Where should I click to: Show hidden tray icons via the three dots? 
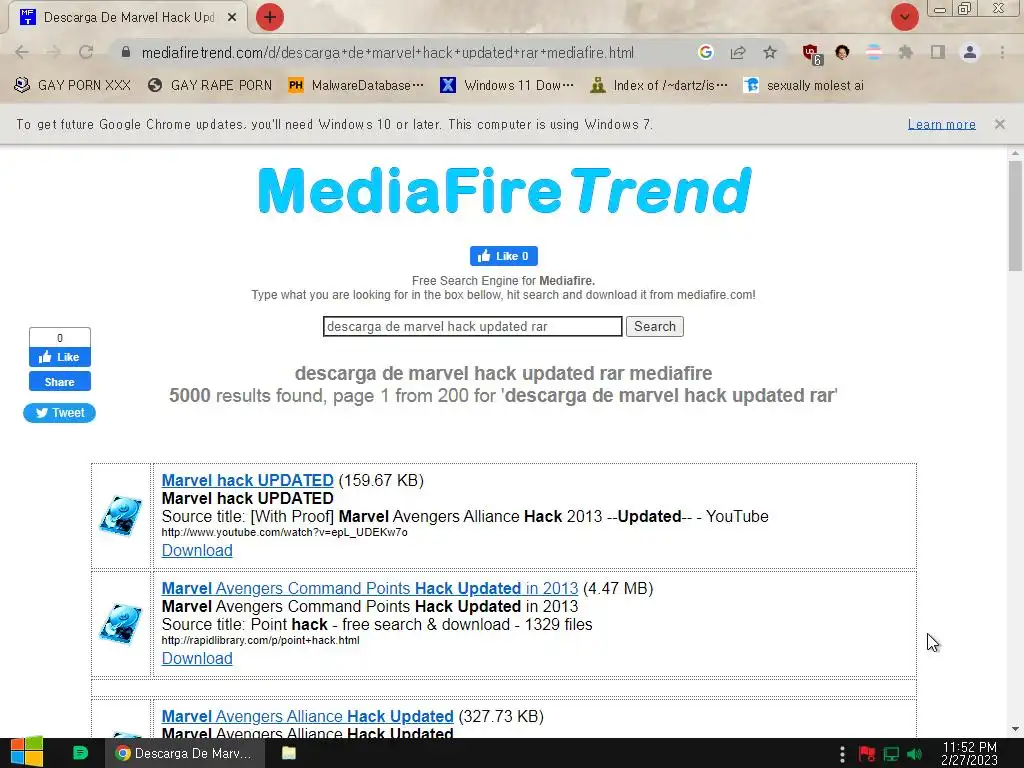click(x=842, y=754)
